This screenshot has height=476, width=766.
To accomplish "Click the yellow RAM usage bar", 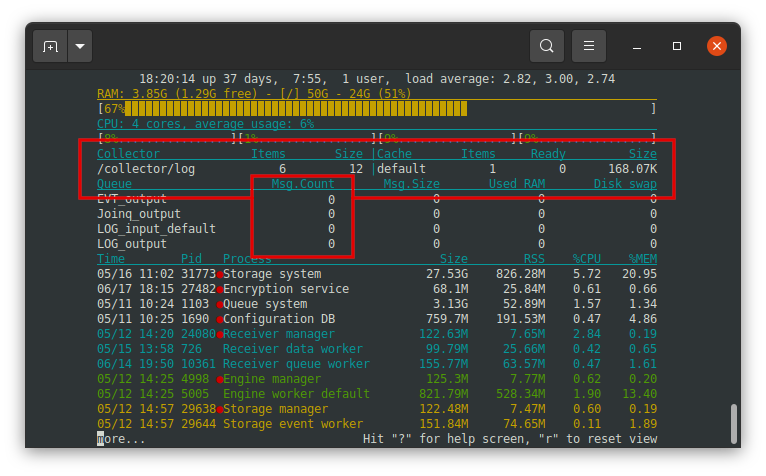I will tap(296, 108).
